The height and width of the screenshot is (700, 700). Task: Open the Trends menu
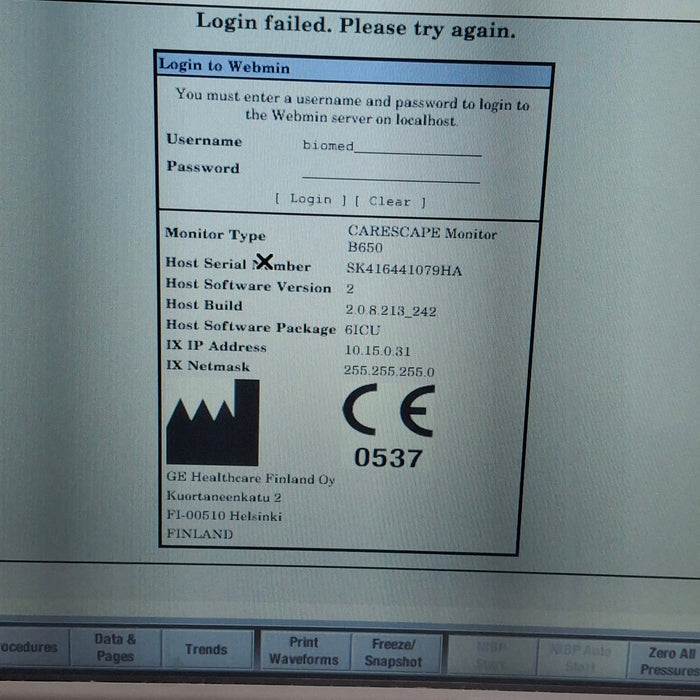(x=206, y=649)
